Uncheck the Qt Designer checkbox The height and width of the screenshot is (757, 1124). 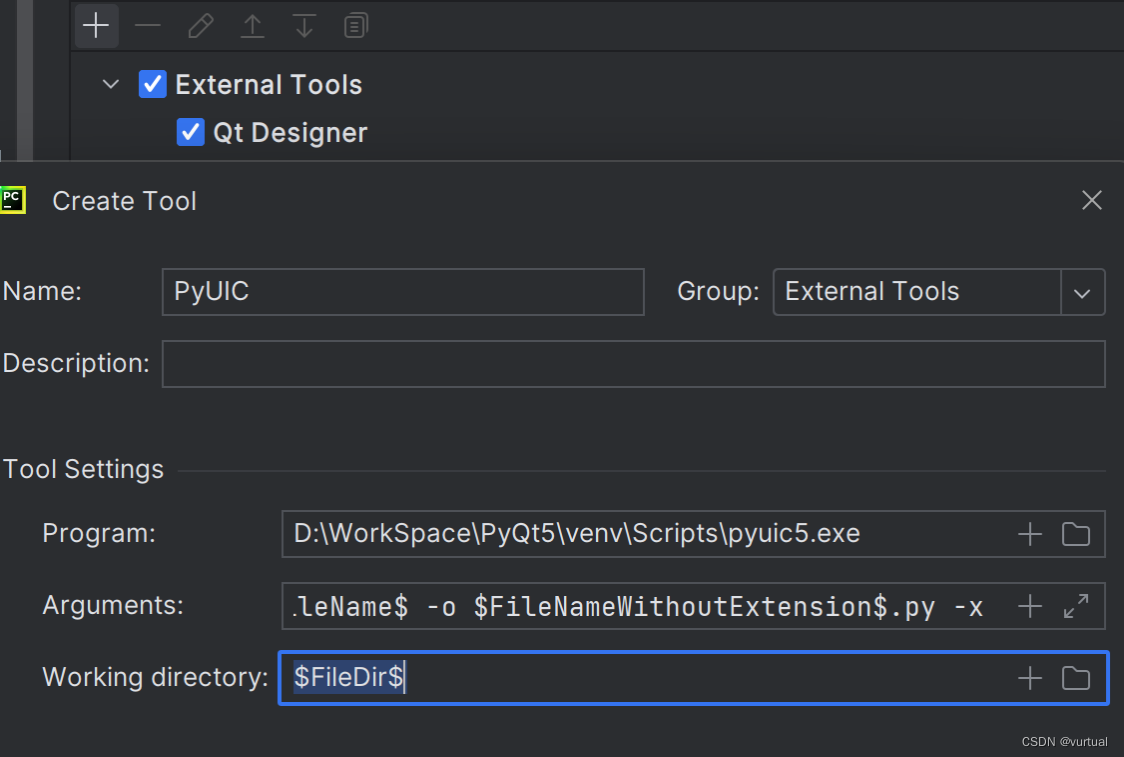tap(191, 132)
